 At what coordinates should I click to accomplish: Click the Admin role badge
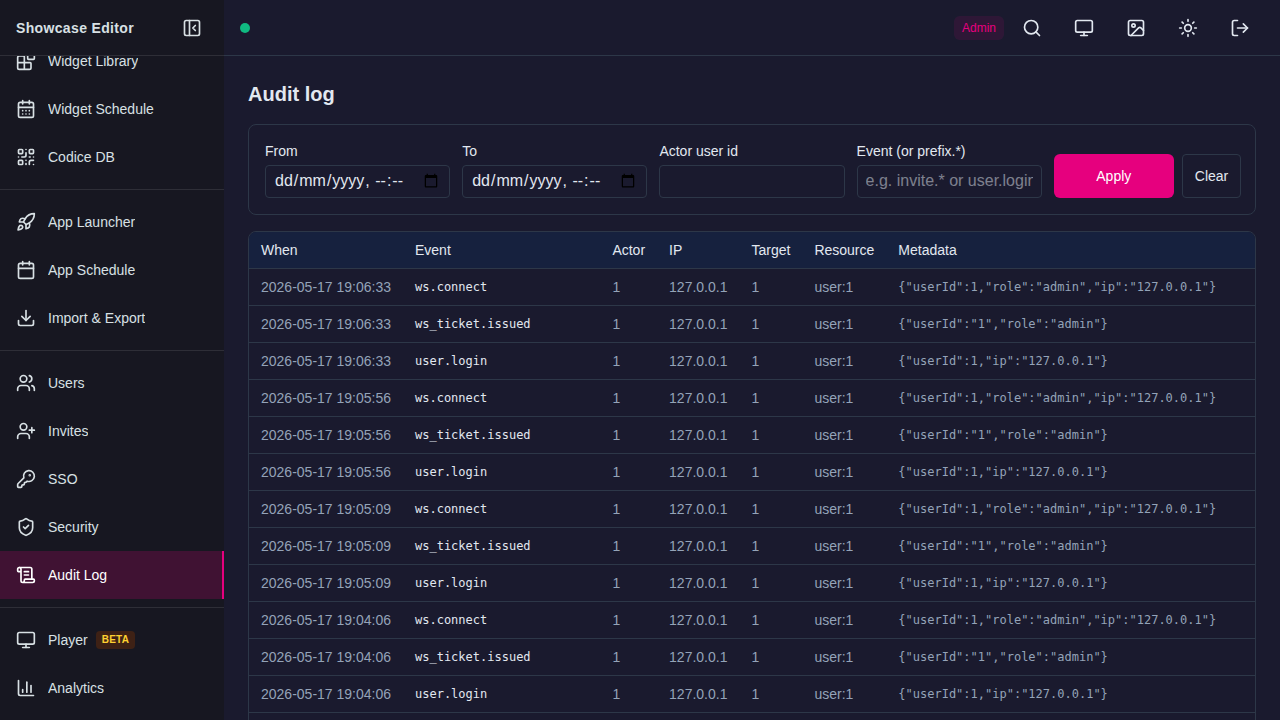coord(979,28)
